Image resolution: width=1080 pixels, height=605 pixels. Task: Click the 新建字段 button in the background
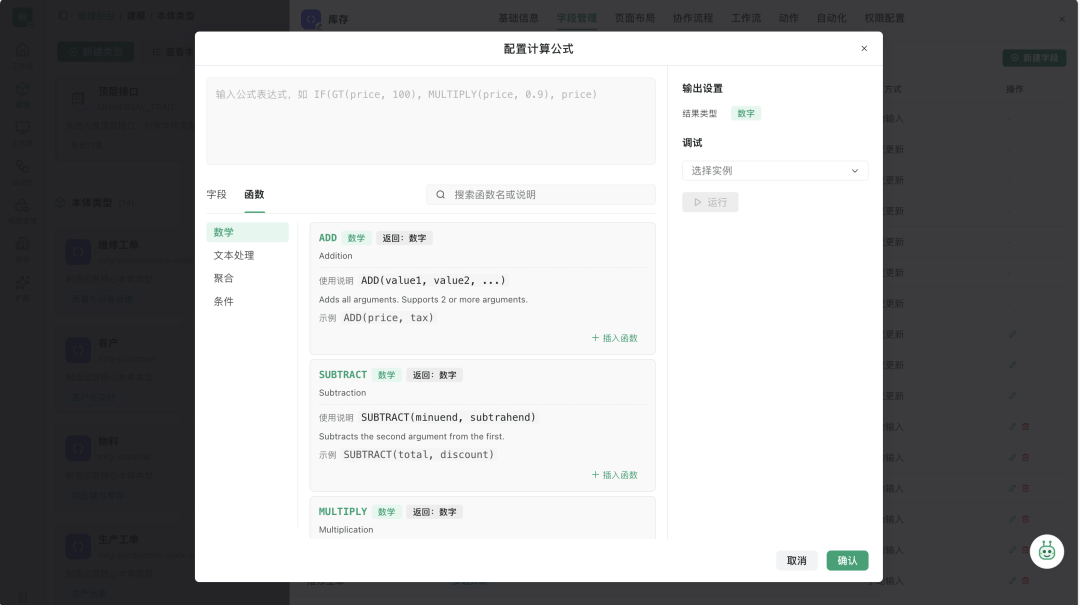(x=1034, y=58)
